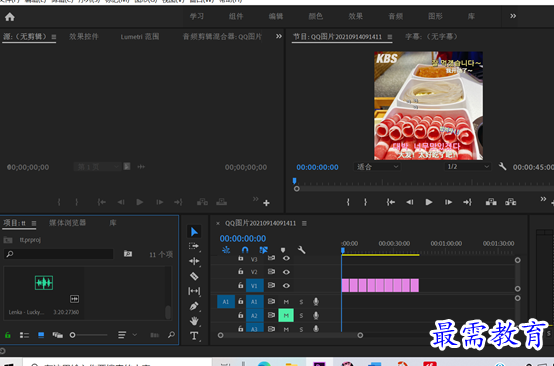The image size is (554, 366).
Task: Open the Project panel menu next to 项目: tt
Action: (34, 223)
